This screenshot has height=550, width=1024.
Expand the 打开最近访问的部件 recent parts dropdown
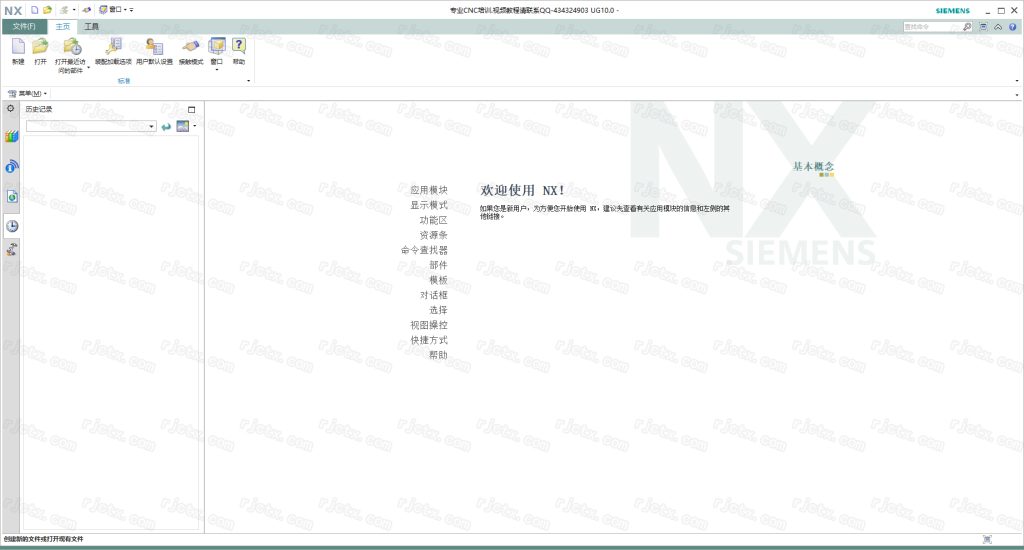[88, 69]
